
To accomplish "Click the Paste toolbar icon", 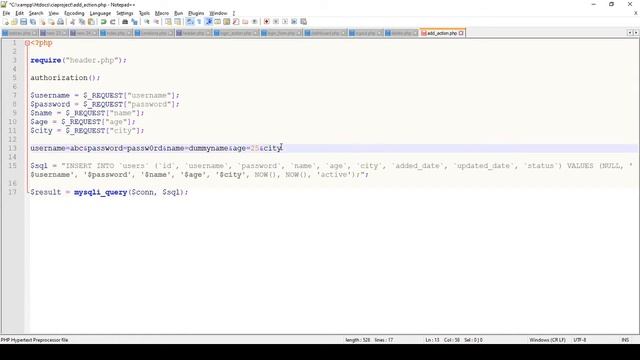I will click(91, 22).
